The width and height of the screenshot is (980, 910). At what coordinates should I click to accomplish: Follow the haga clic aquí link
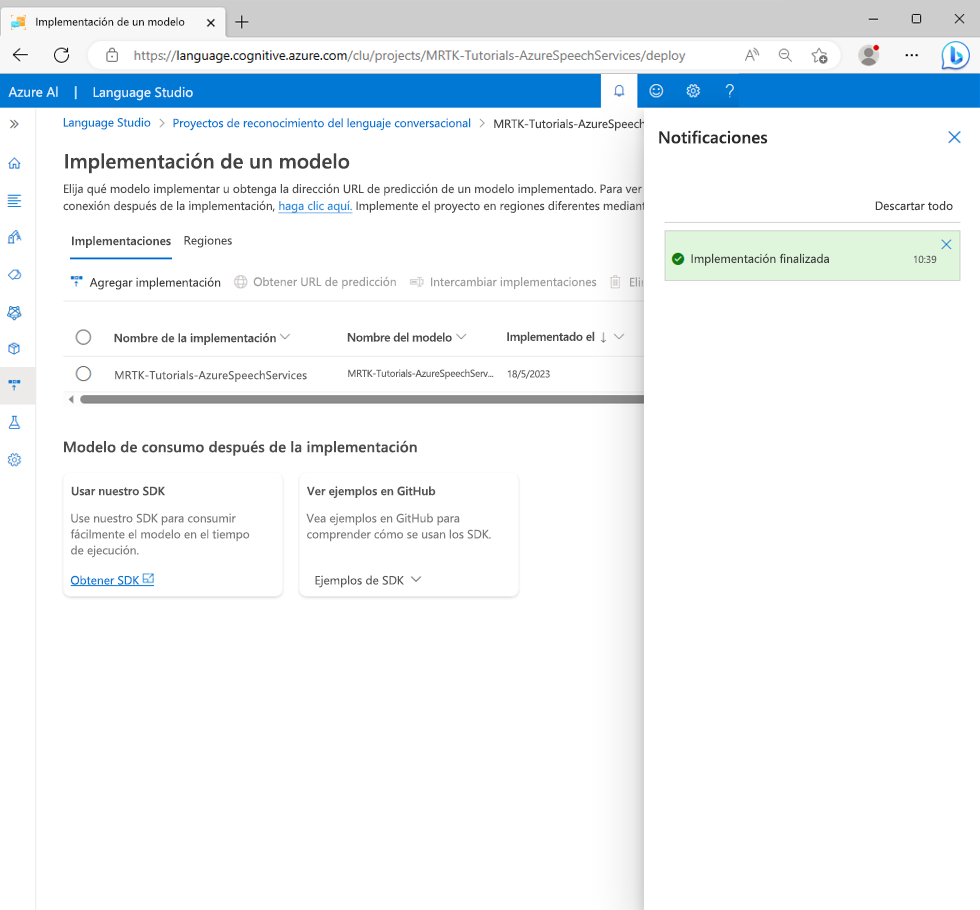point(315,206)
